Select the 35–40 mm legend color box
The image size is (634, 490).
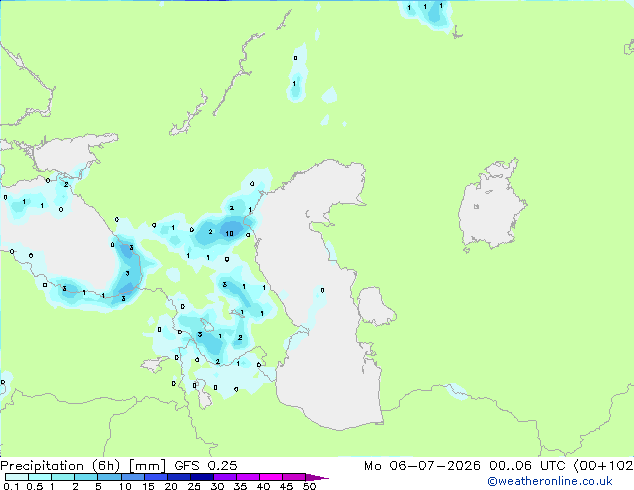(247, 477)
